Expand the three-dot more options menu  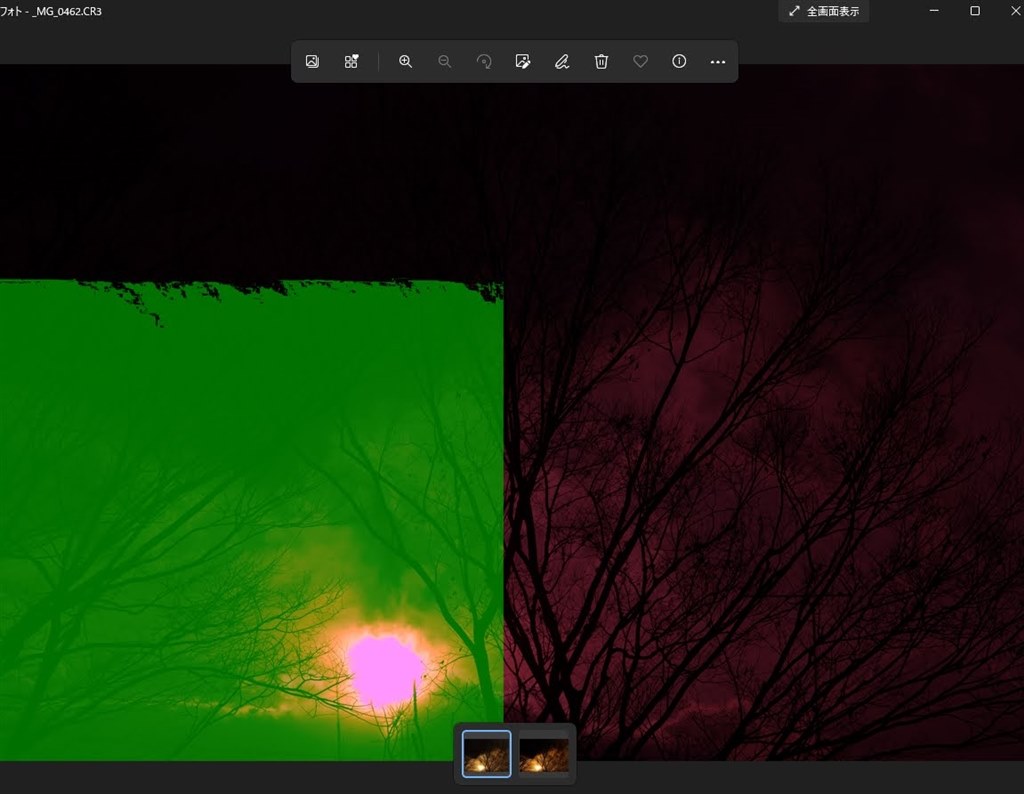[717, 62]
